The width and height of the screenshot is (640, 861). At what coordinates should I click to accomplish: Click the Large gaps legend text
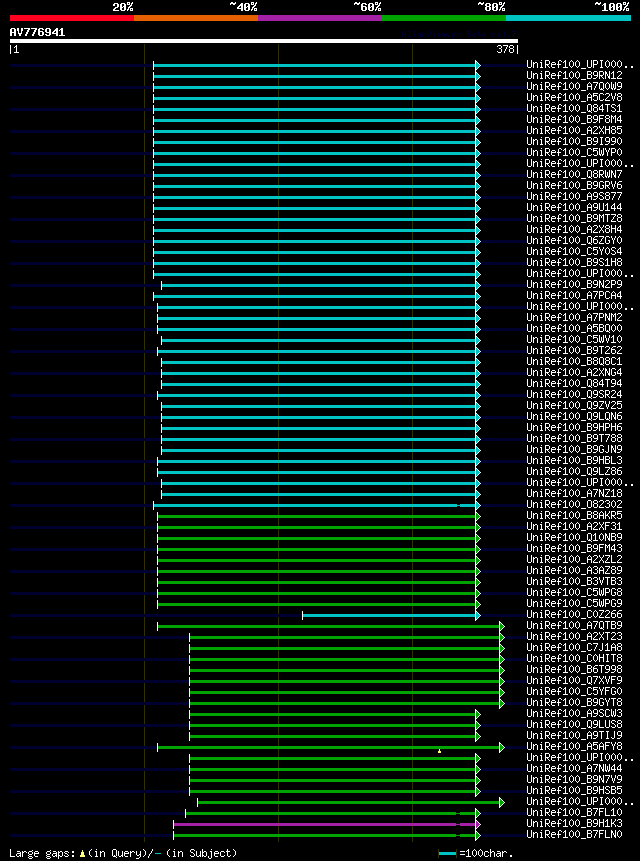coord(42,853)
